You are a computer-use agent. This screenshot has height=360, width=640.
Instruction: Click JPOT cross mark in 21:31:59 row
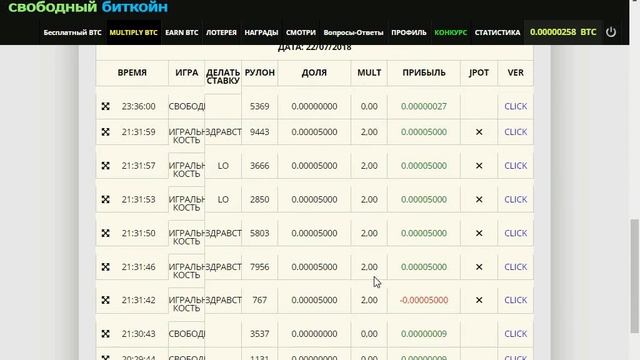pyautogui.click(x=479, y=132)
